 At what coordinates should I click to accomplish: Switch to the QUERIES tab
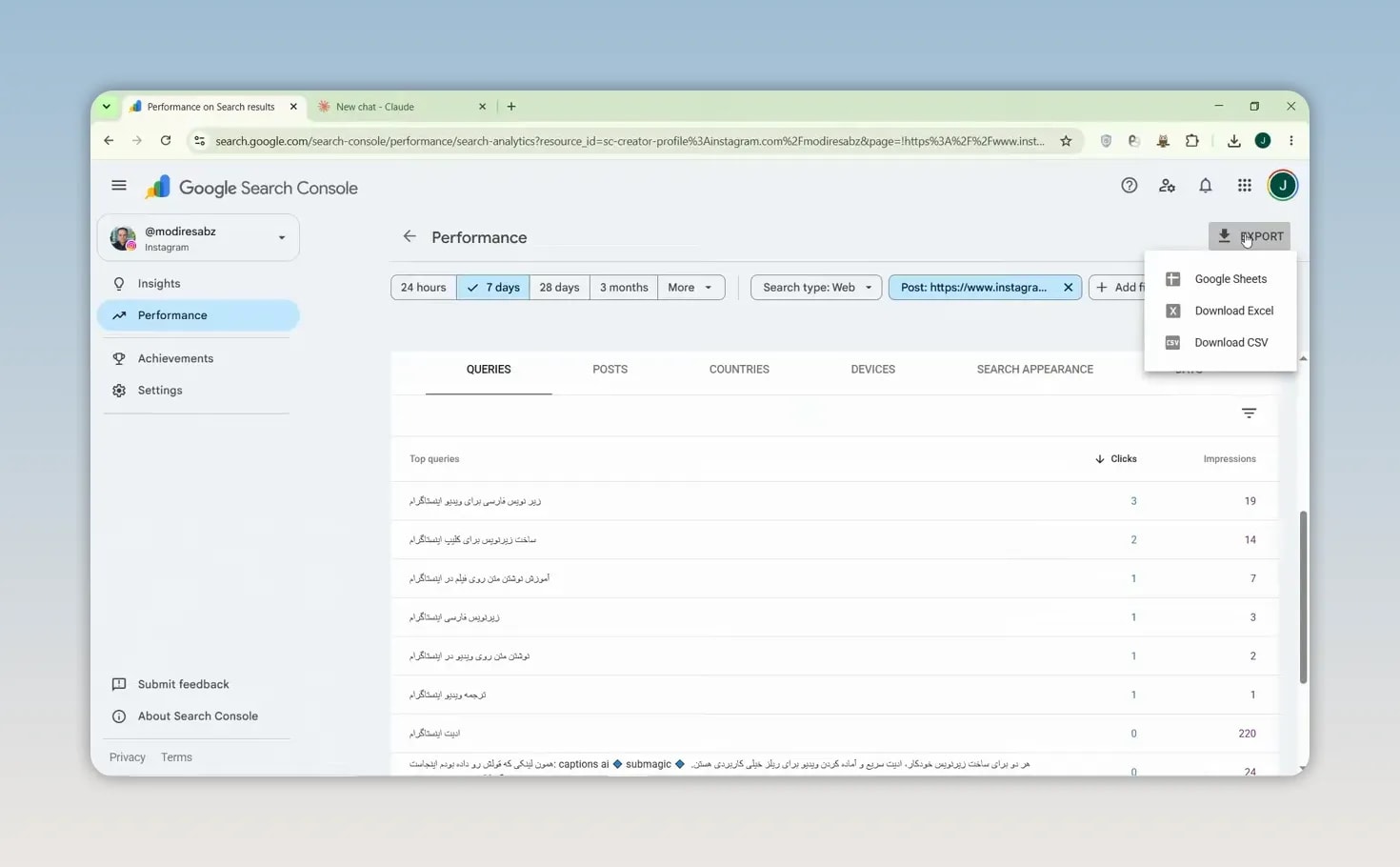pyautogui.click(x=489, y=370)
